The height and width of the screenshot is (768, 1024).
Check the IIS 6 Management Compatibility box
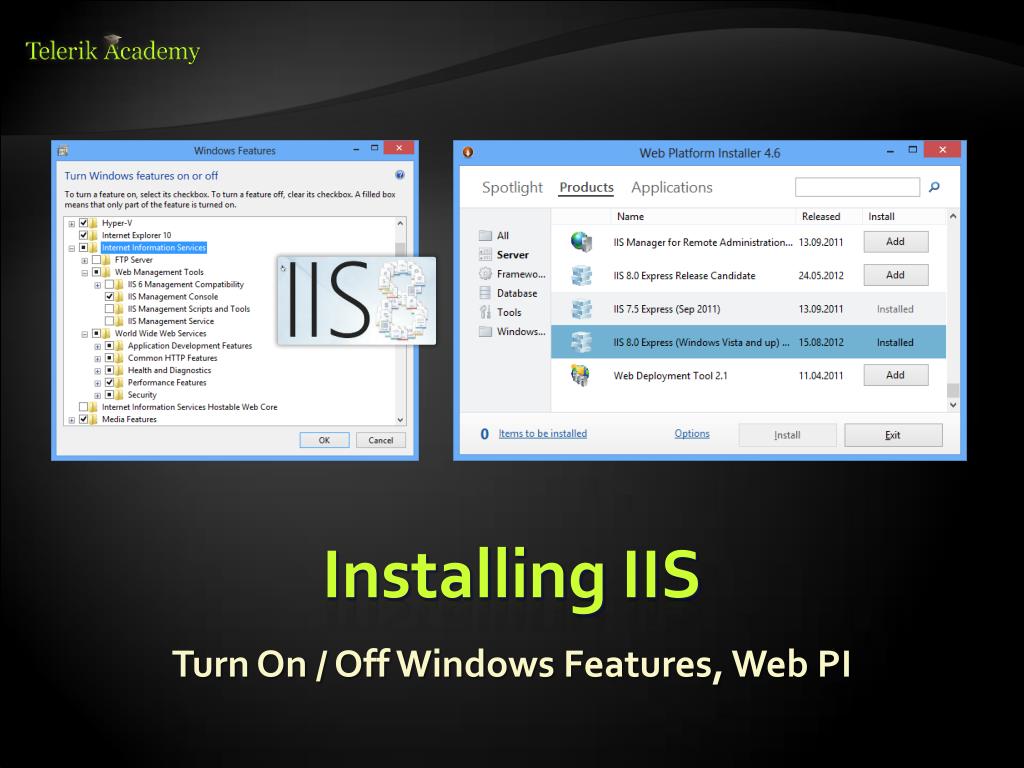click(110, 285)
